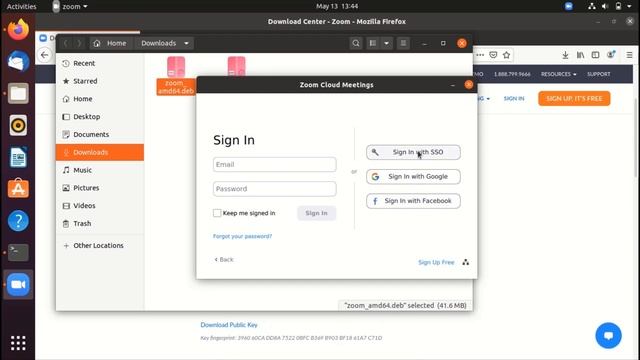Viewport: 640px width, 360px height.
Task: Expand the Downloads path dropdown
Action: tap(186, 43)
